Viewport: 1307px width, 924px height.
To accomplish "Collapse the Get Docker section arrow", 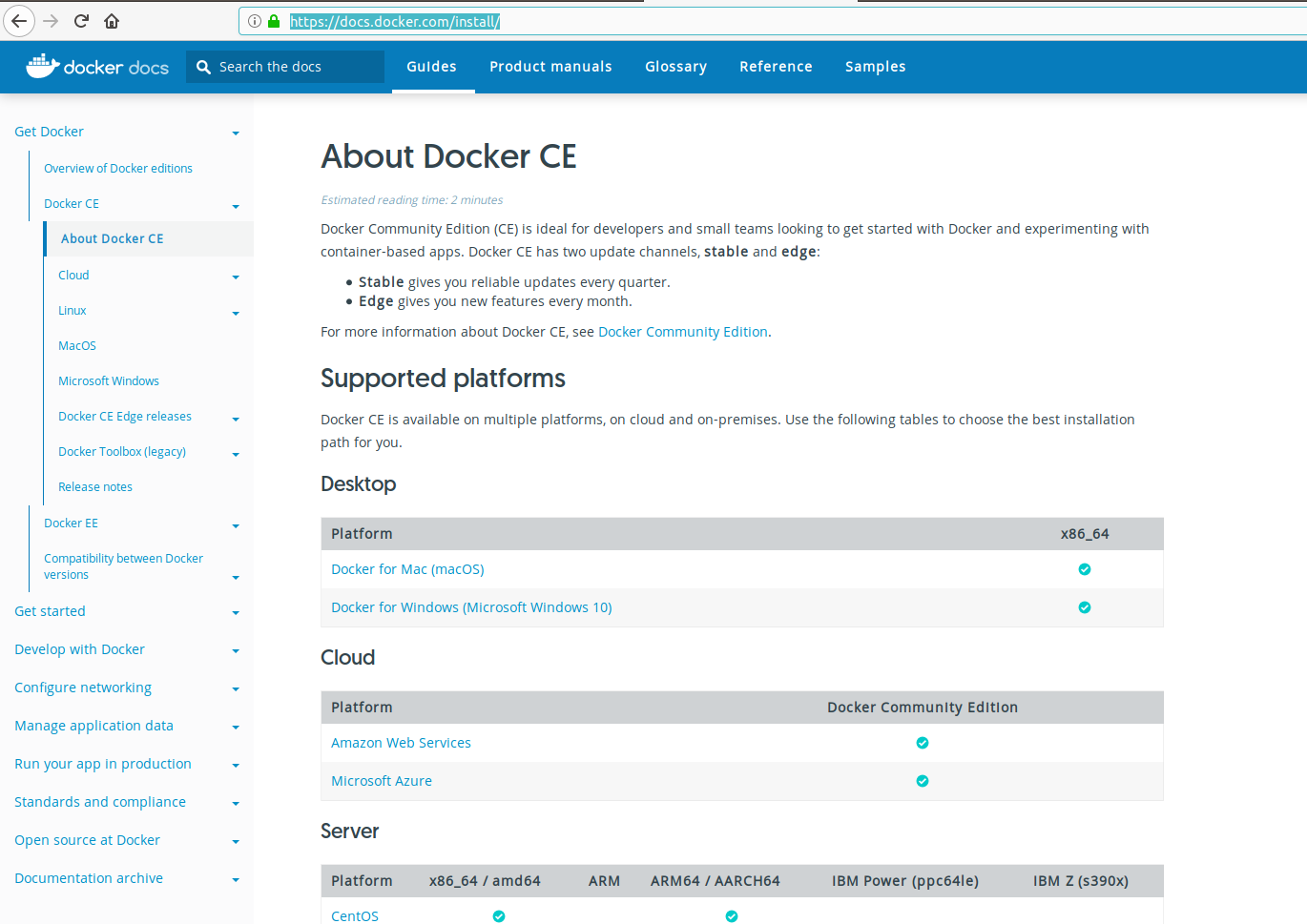I will coord(236,133).
